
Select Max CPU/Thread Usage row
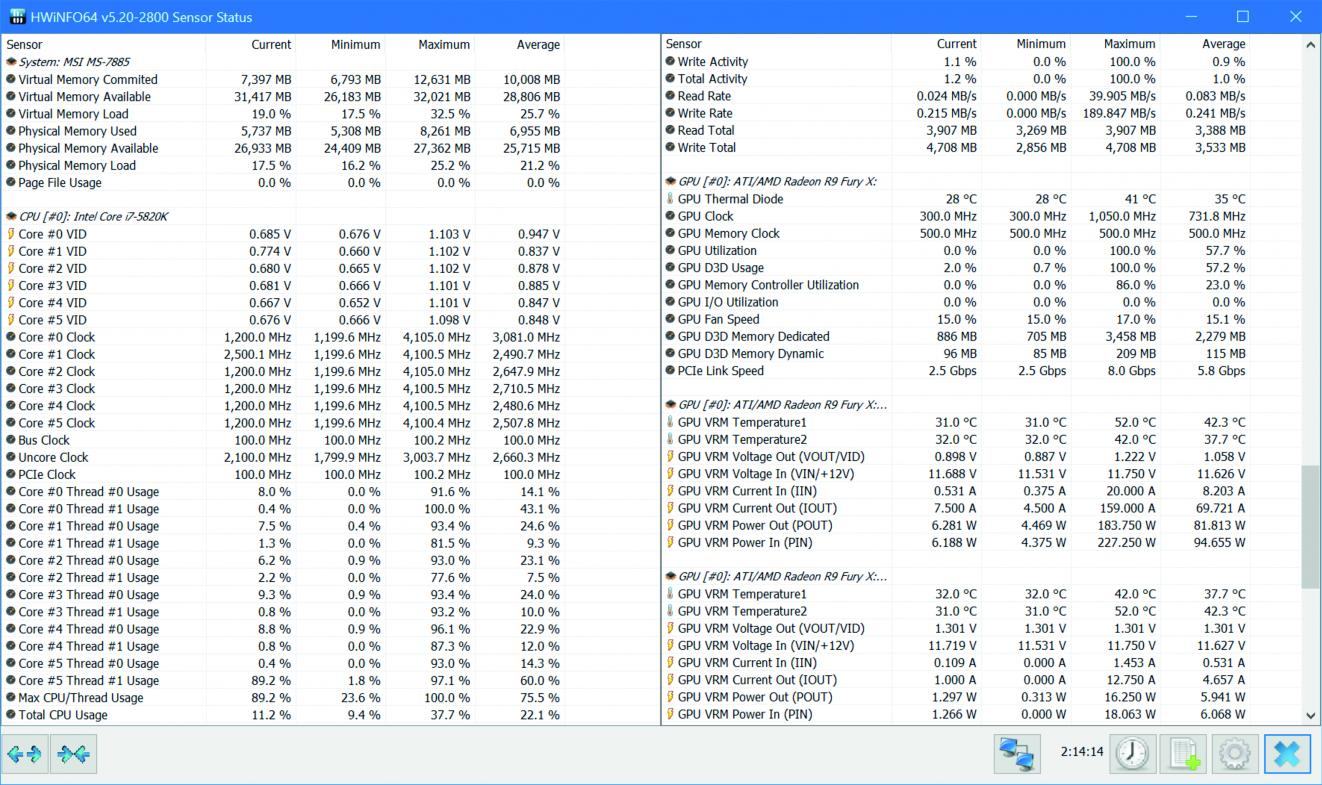coord(282,698)
